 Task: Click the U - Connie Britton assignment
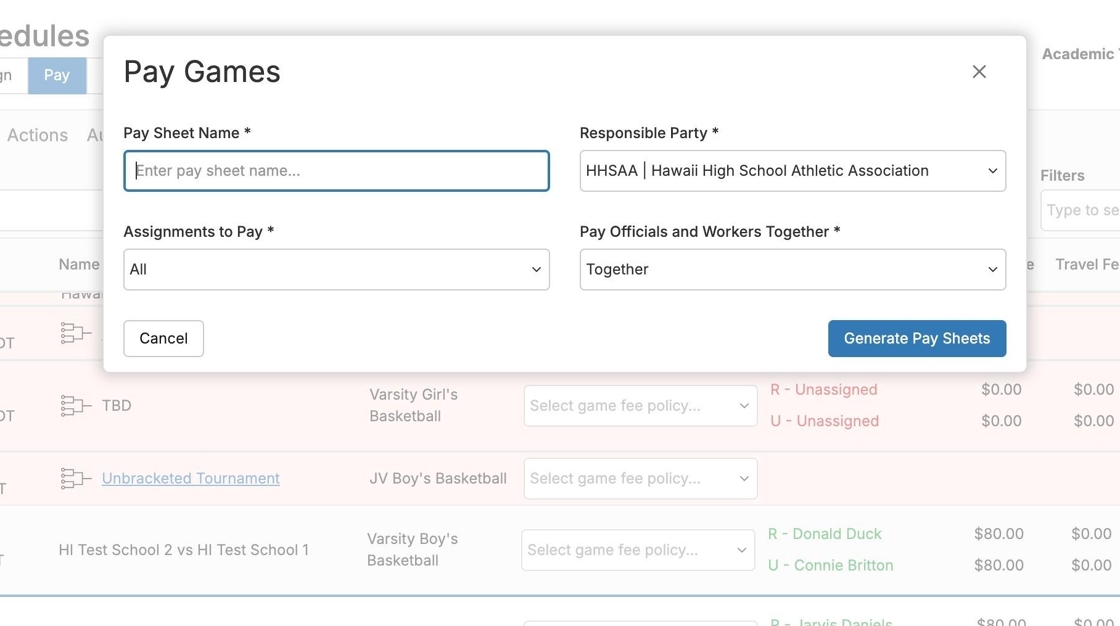[x=830, y=566]
